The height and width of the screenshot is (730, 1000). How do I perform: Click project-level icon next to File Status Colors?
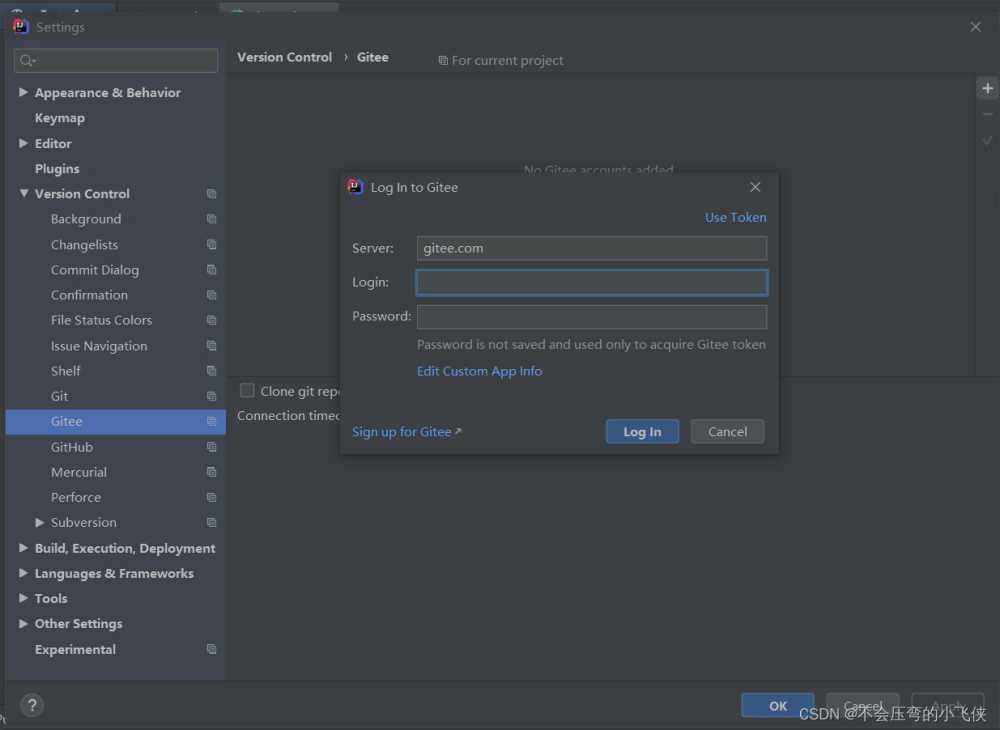[212, 321]
